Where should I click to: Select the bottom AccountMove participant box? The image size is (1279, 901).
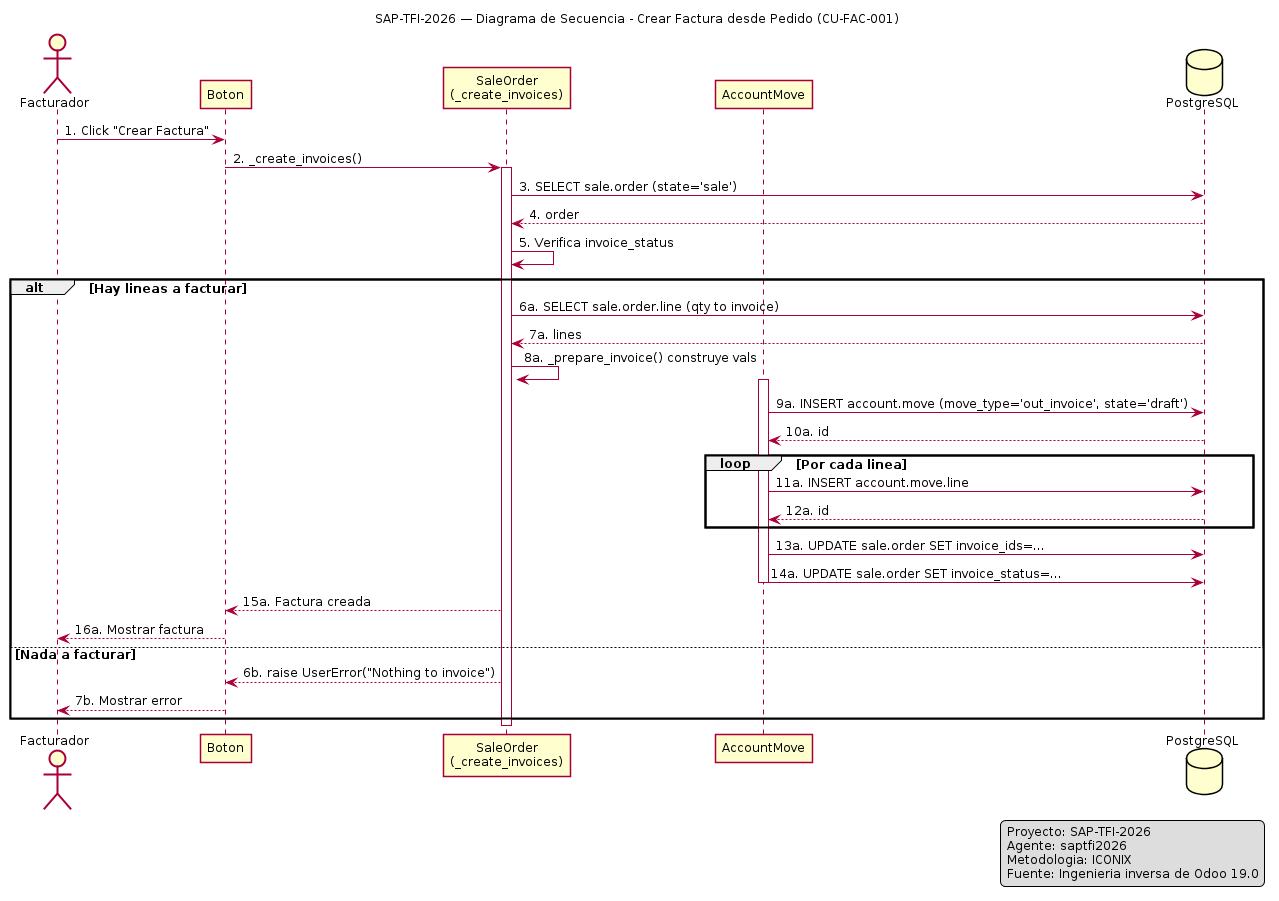(763, 748)
